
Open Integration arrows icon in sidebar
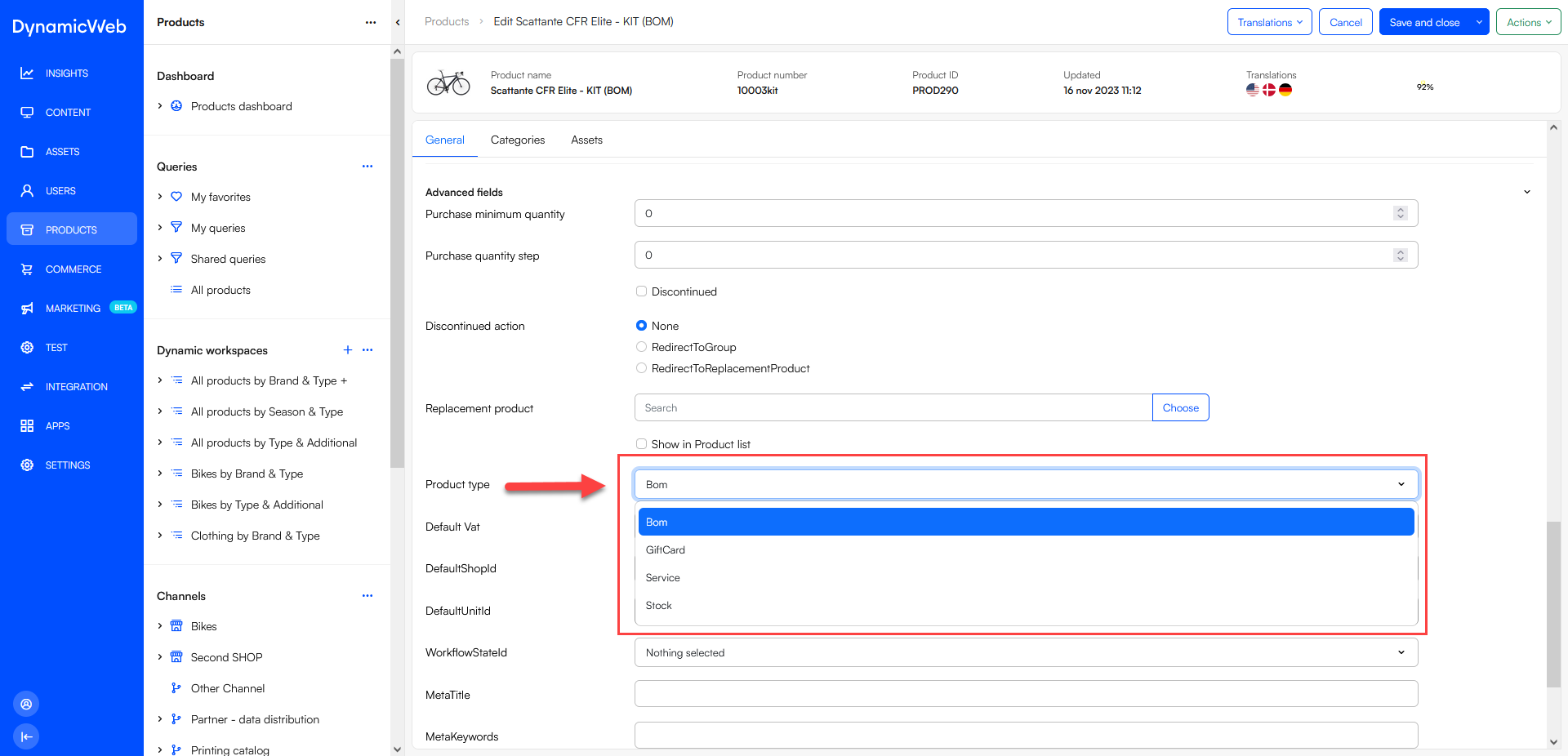pyautogui.click(x=27, y=387)
